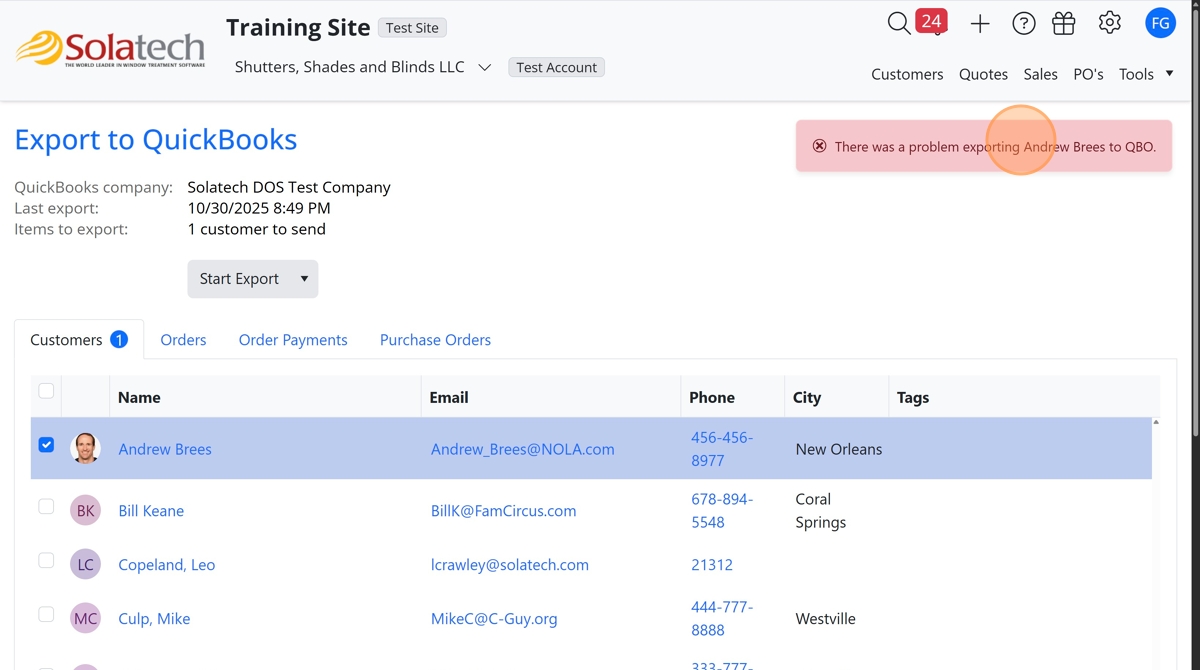
Task: Click the Export to QuickBooks heading
Action: click(155, 139)
